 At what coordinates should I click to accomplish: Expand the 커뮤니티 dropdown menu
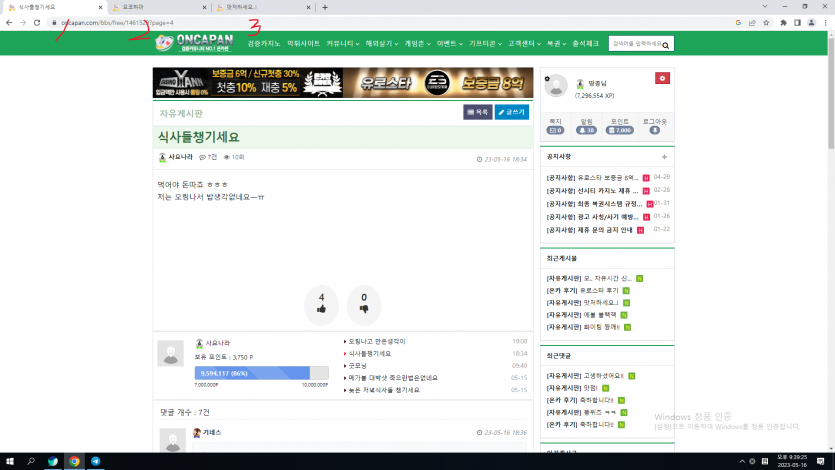(342, 44)
